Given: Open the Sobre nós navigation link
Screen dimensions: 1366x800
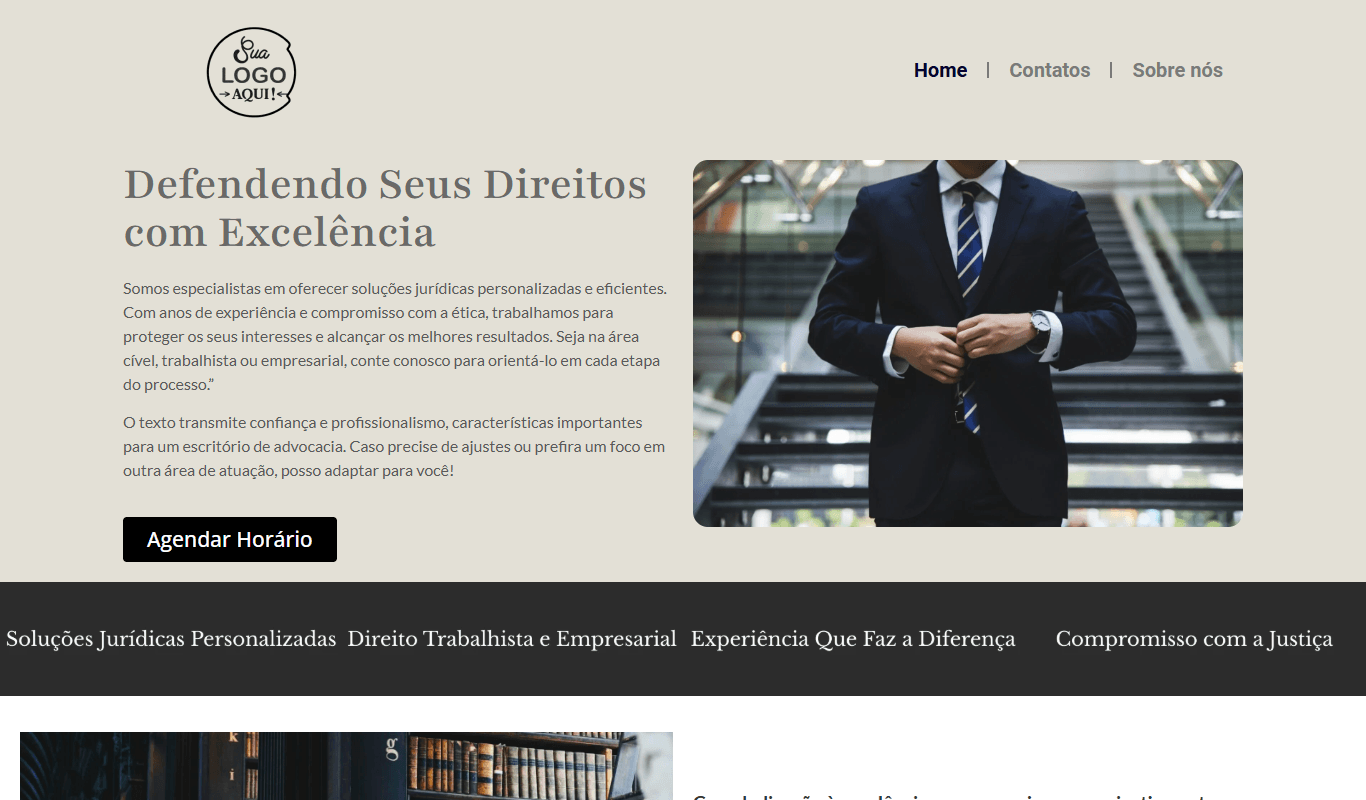Looking at the screenshot, I should (1177, 70).
